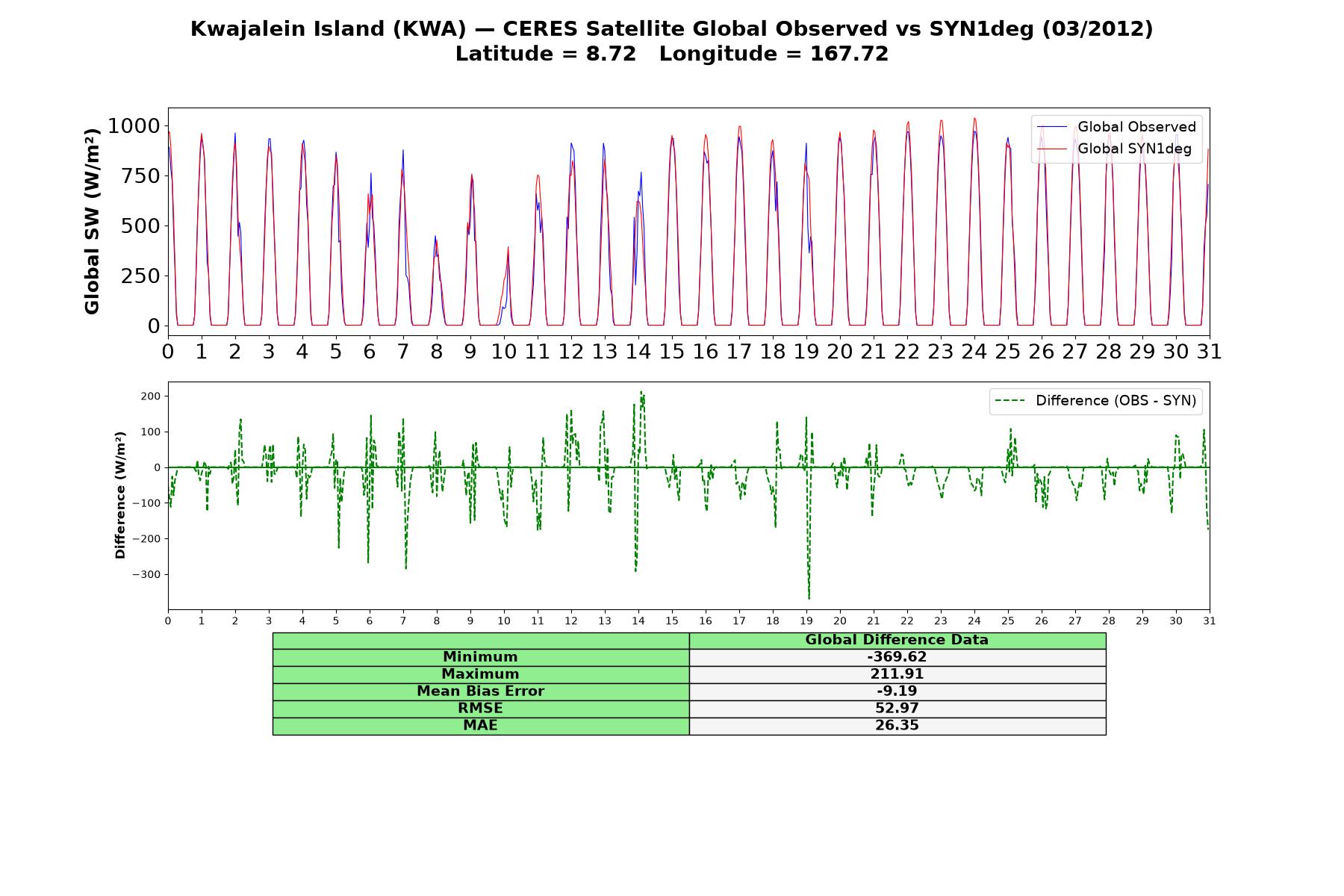
Task: Click the minimum value -369.62 cell
Action: tap(897, 657)
